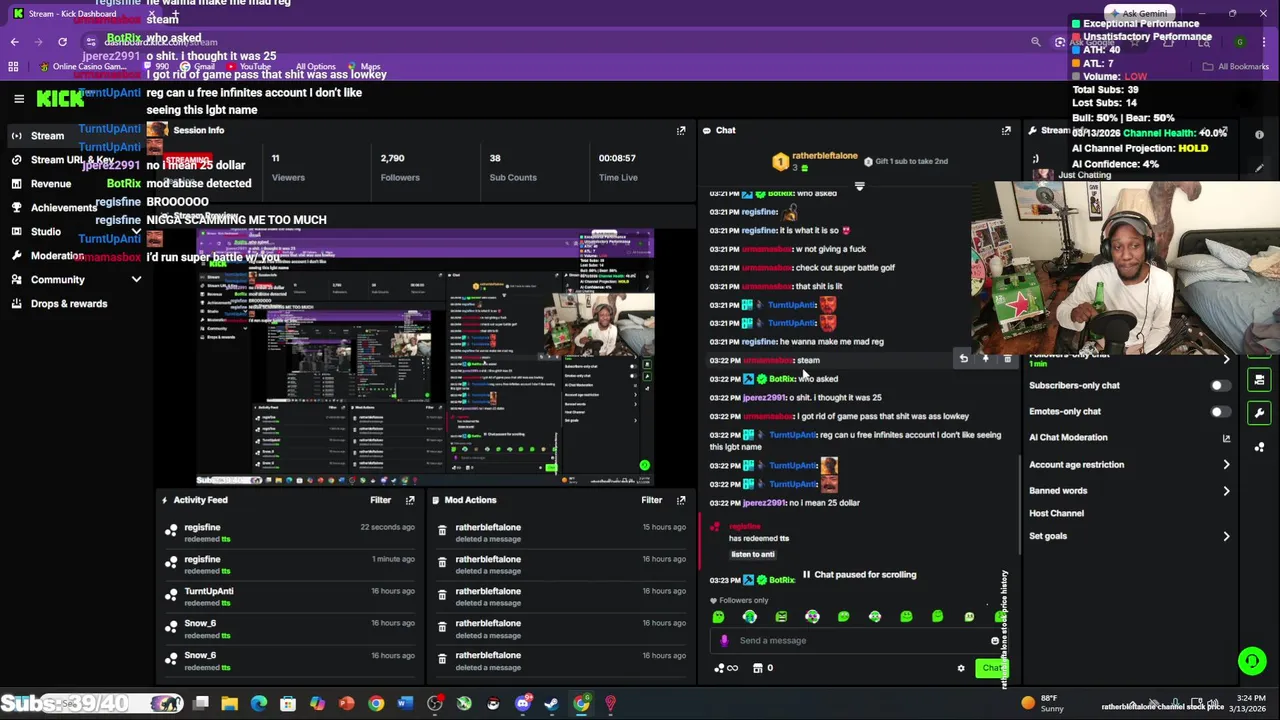Click the green Chat send button

pyautogui.click(x=991, y=668)
